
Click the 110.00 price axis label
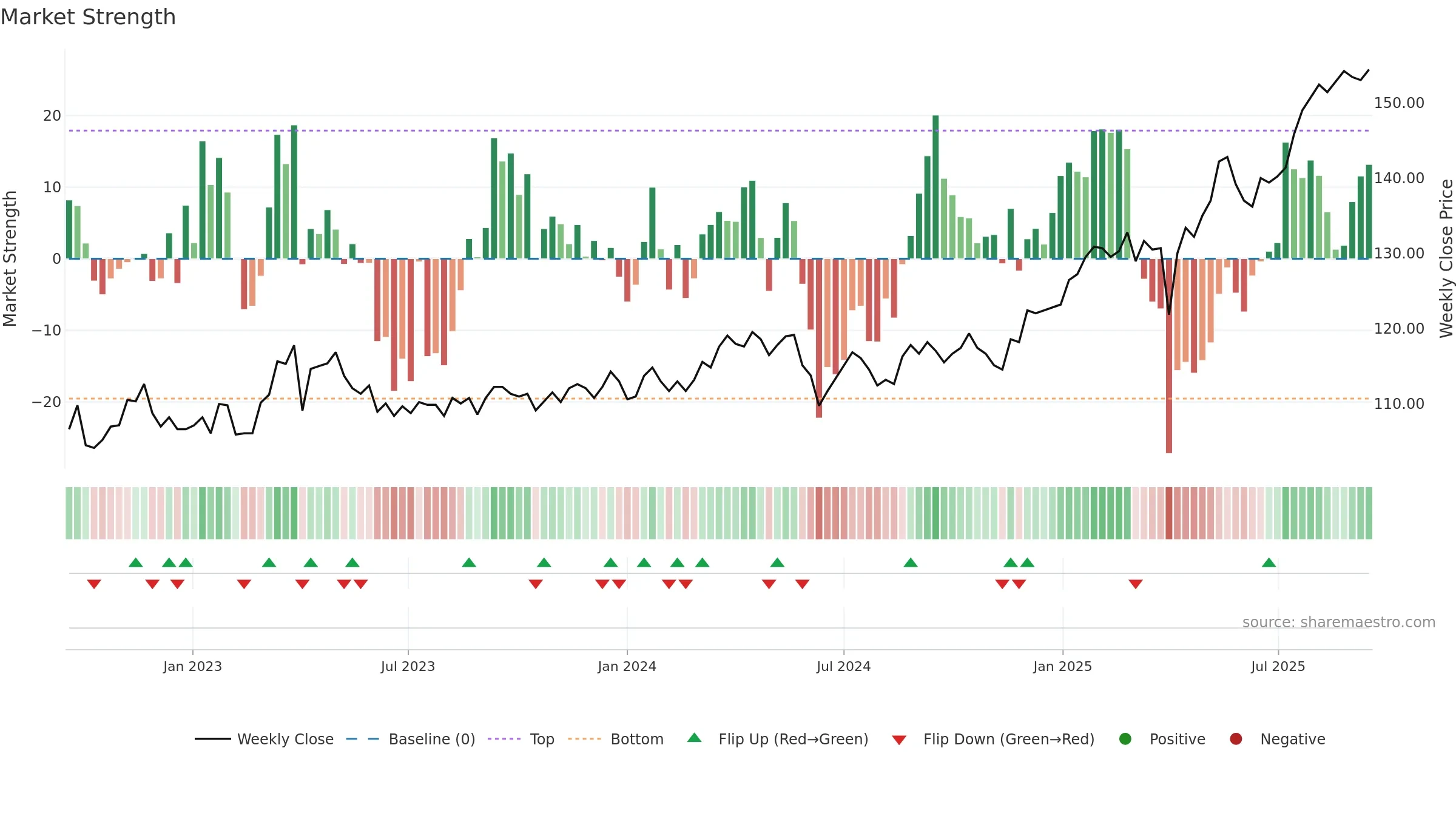tap(1399, 404)
